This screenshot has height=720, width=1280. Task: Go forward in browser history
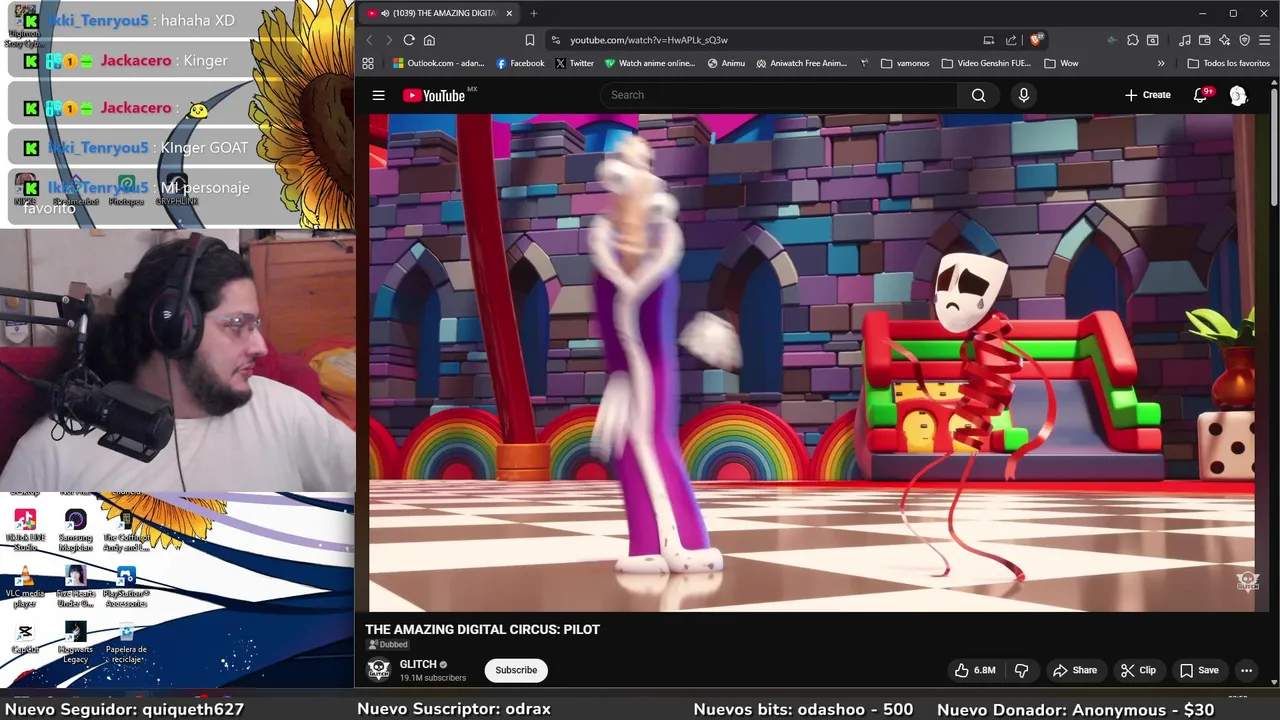click(x=389, y=40)
